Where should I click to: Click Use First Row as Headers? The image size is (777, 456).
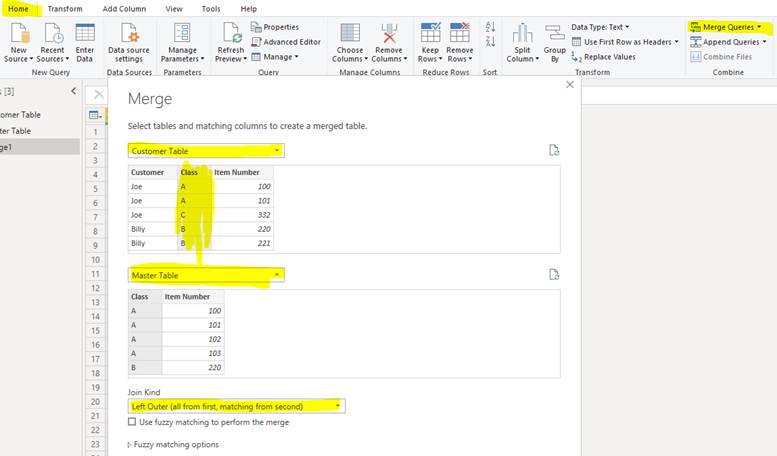(625, 42)
